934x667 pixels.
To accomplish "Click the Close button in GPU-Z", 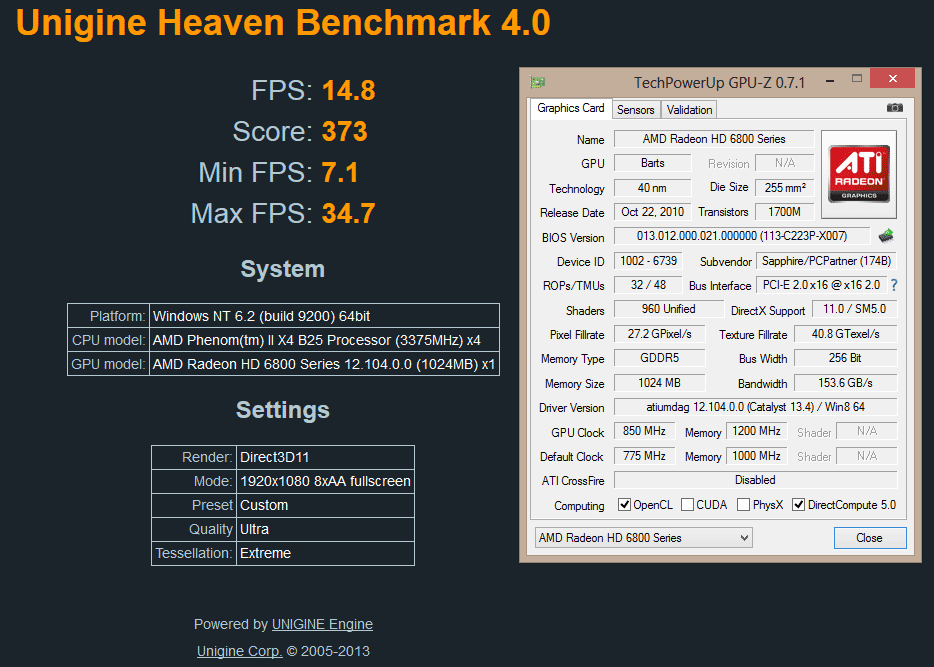I will [x=870, y=538].
